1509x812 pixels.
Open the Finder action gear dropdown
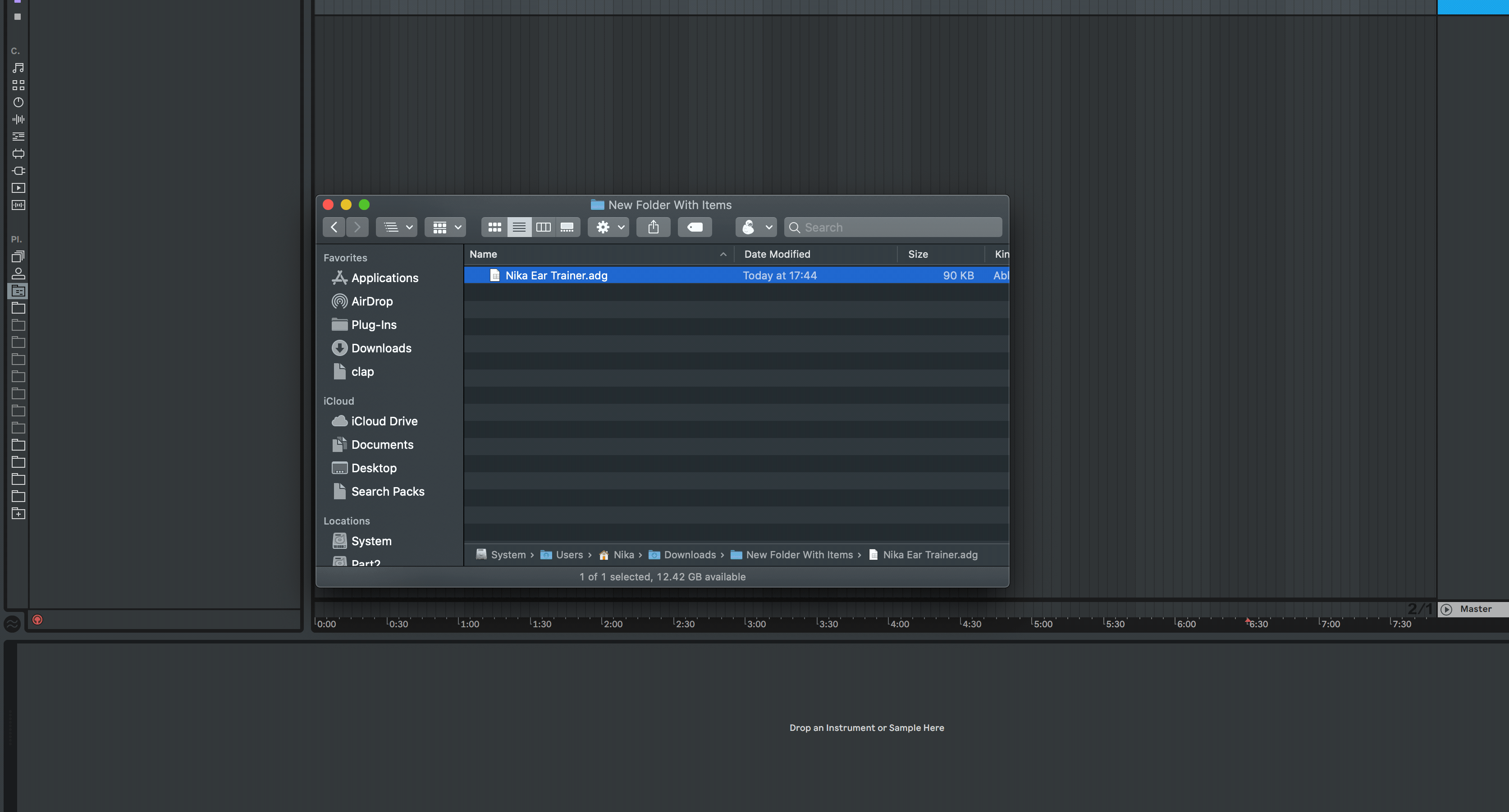pyautogui.click(x=608, y=227)
